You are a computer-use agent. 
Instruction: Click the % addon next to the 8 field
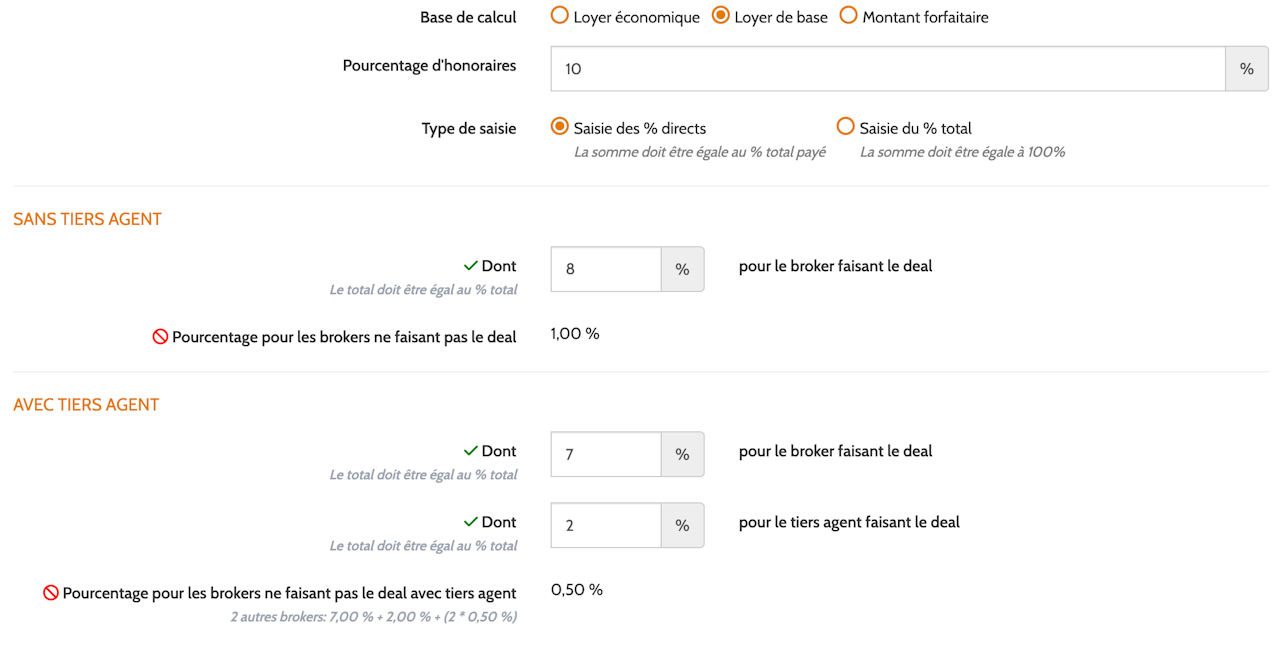682,269
